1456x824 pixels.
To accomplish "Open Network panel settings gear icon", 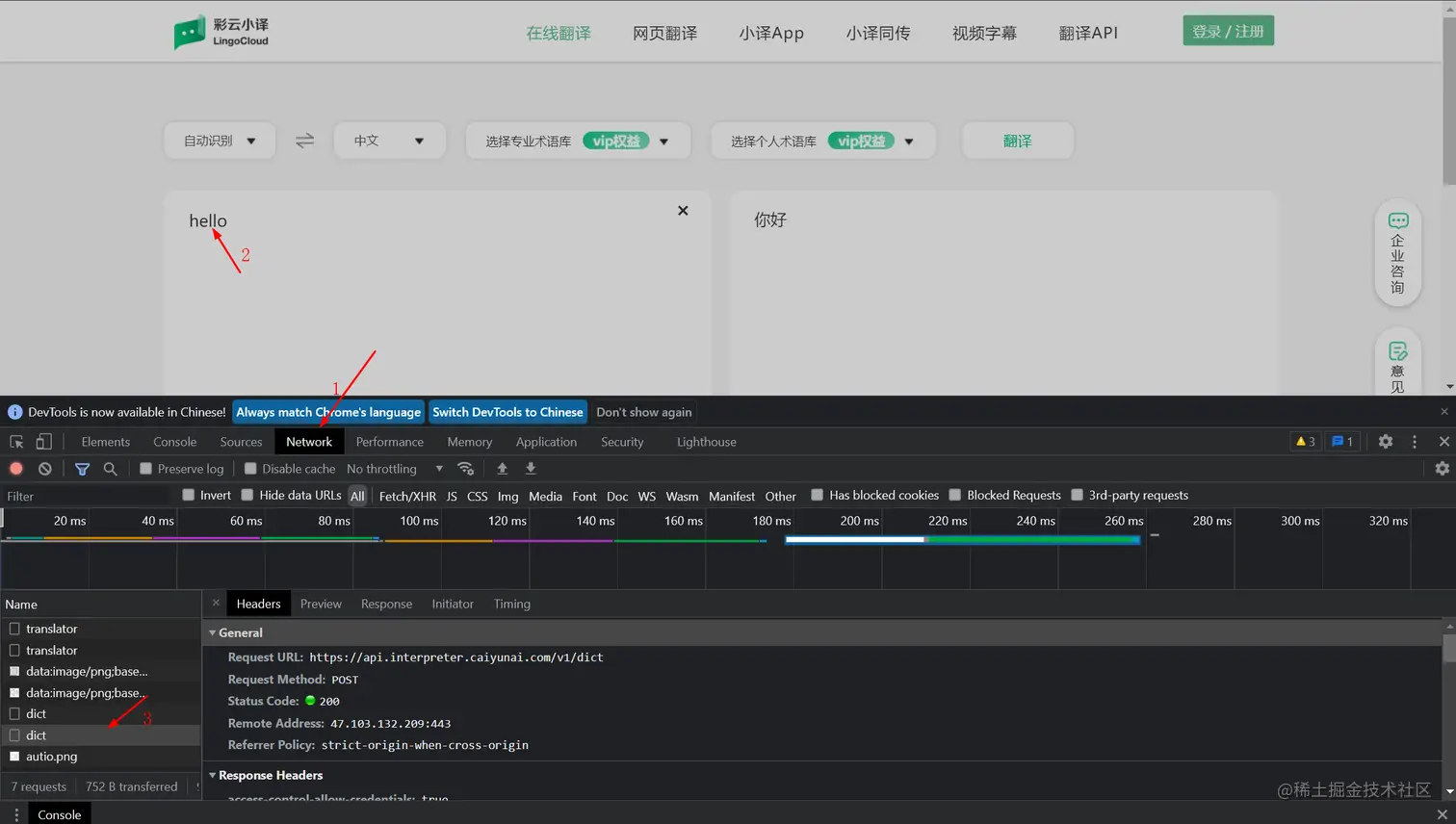I will (1443, 469).
